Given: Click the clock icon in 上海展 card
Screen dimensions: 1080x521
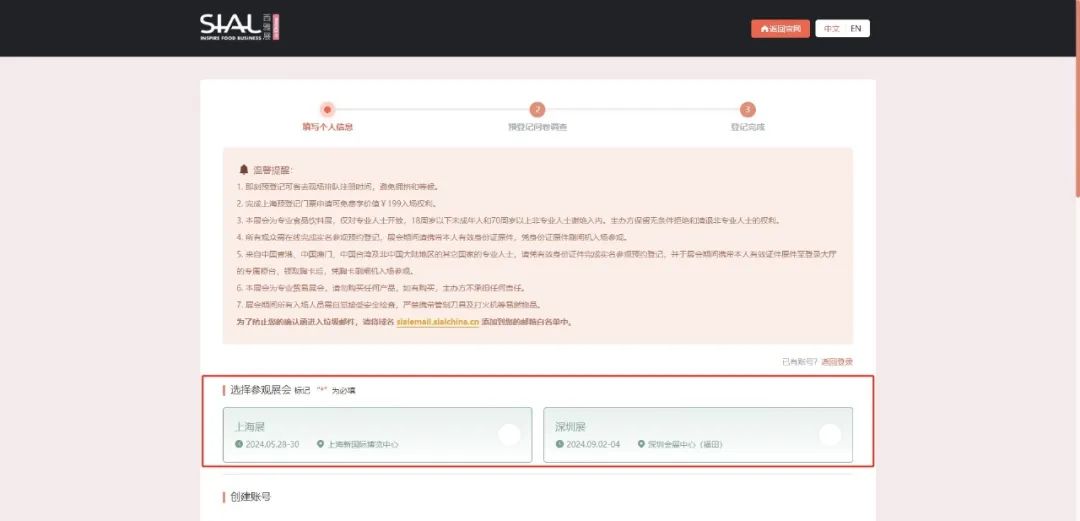Looking at the screenshot, I should (239, 444).
